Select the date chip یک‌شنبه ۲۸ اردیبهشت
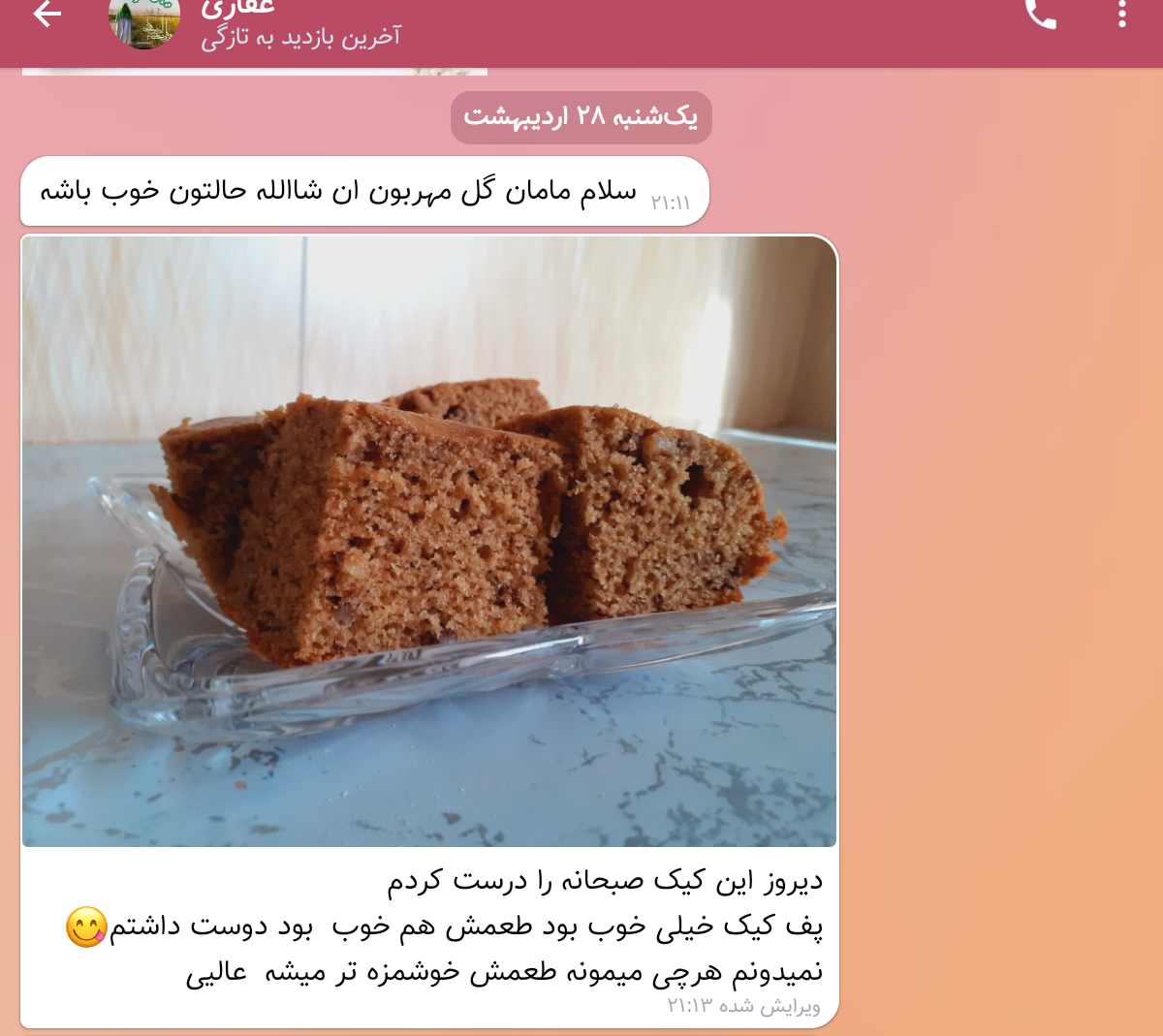 [581, 117]
